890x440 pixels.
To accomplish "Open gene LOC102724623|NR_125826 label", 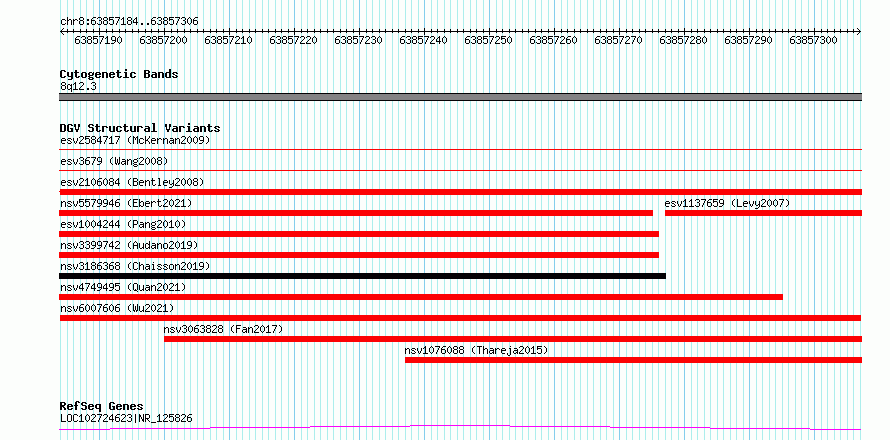I will tap(126, 418).
